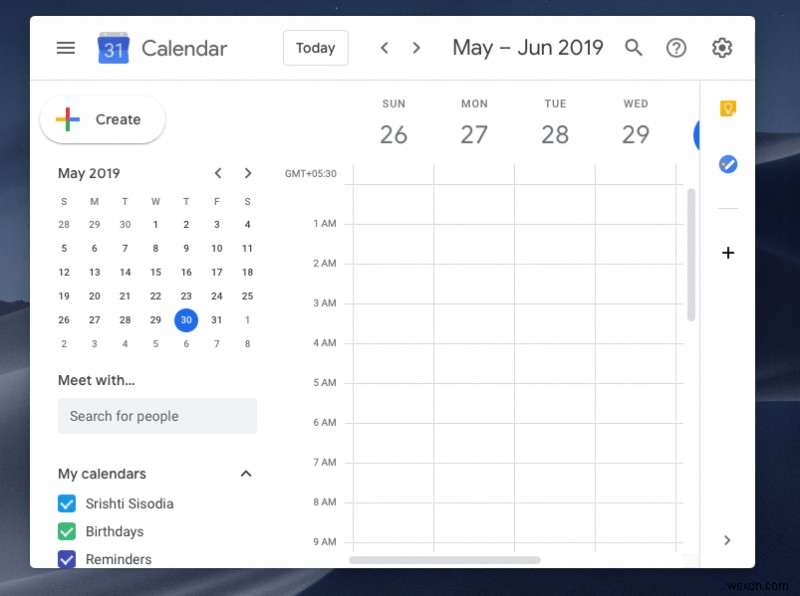Click the Google Calendar 31 logo

[x=113, y=48]
